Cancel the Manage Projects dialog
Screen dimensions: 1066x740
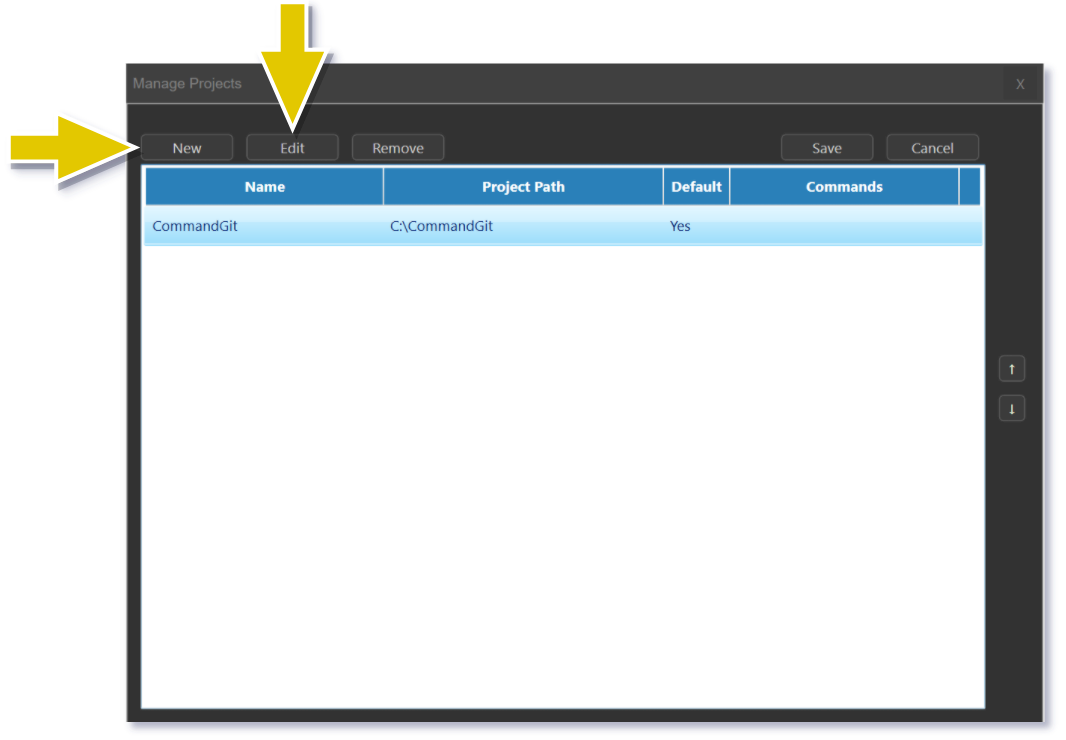pyautogui.click(x=932, y=148)
